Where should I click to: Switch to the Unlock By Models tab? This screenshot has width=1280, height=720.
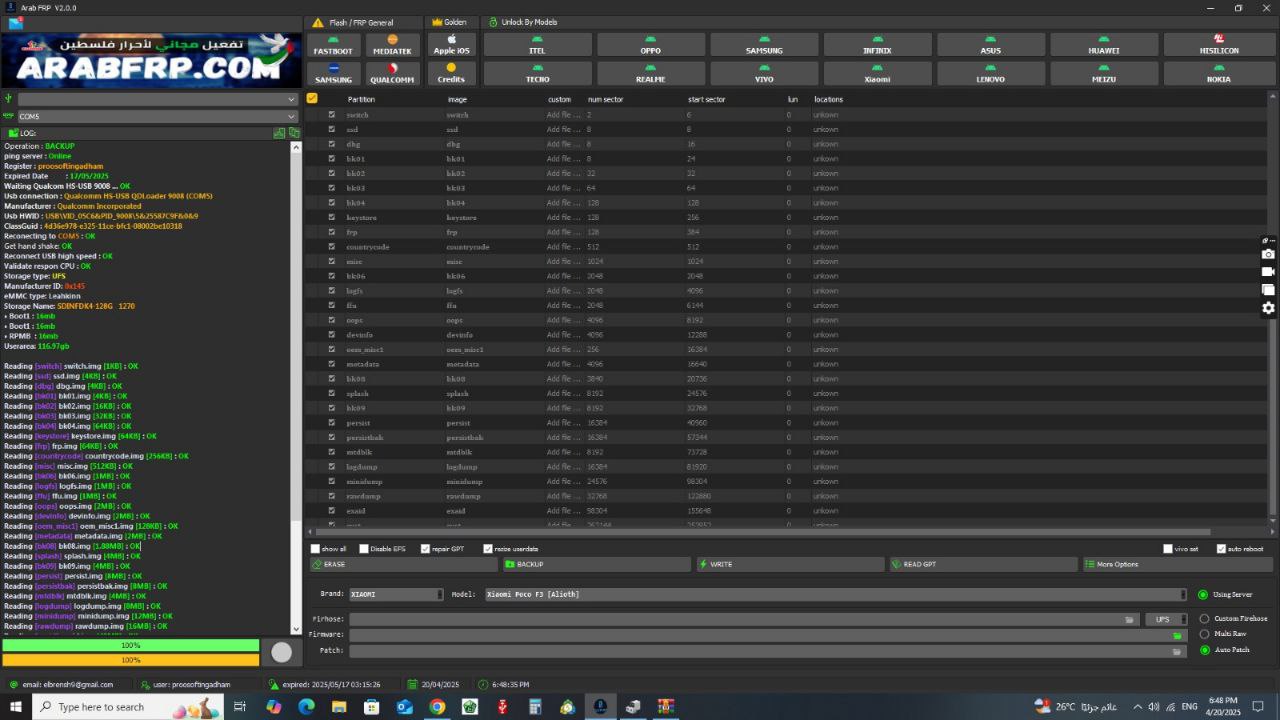[x=523, y=22]
